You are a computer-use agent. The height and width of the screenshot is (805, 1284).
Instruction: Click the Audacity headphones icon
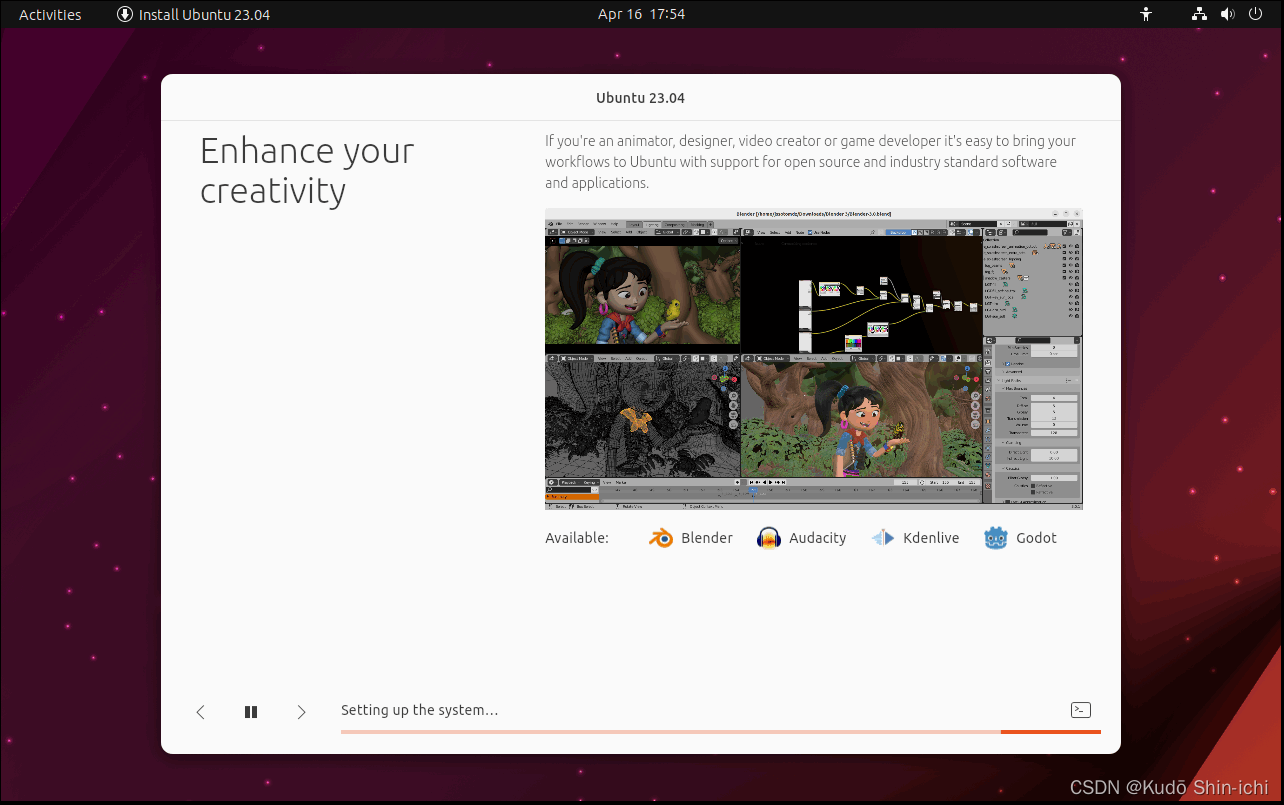pyautogui.click(x=768, y=538)
